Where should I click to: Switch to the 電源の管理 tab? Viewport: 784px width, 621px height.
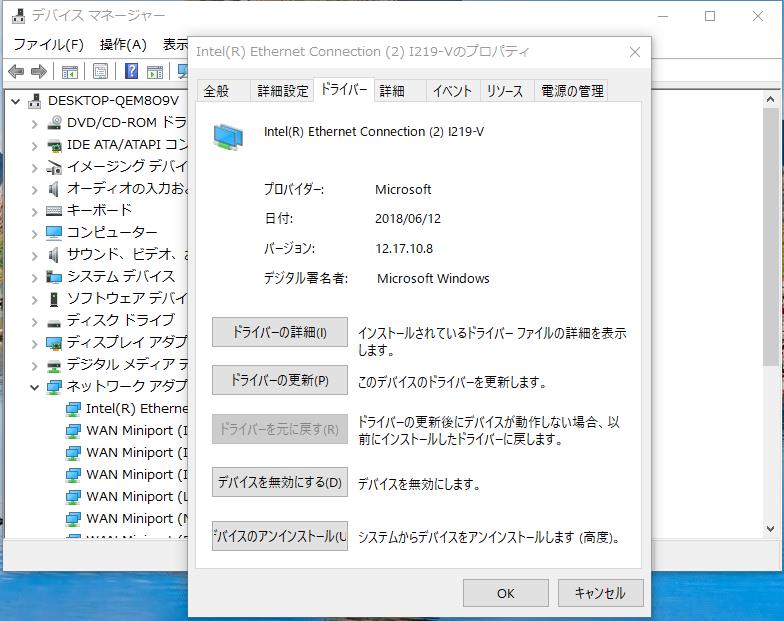[x=572, y=91]
